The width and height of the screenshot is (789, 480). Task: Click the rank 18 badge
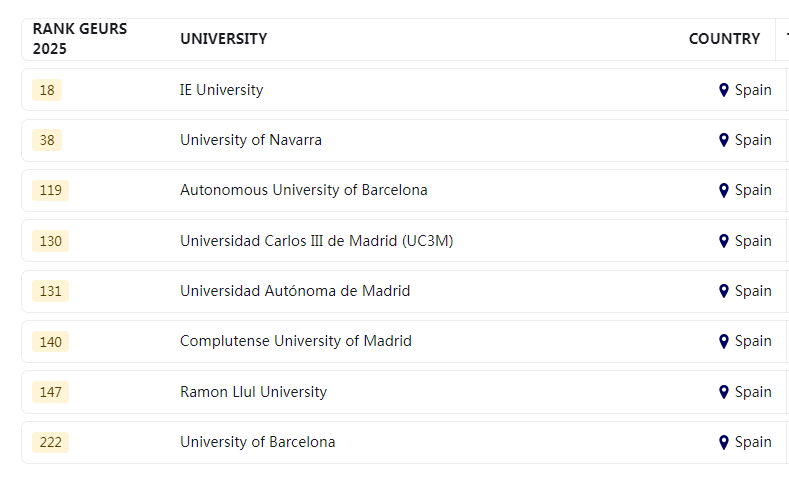click(47, 90)
